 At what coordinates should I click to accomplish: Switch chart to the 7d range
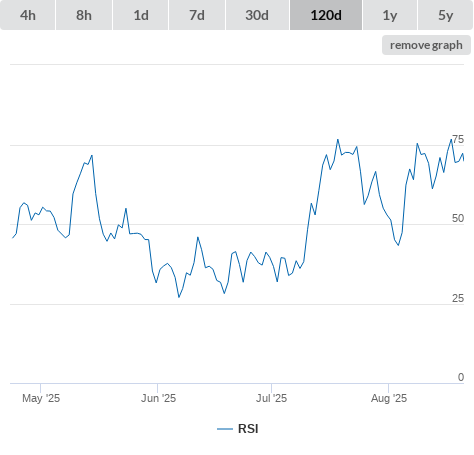coord(197,15)
